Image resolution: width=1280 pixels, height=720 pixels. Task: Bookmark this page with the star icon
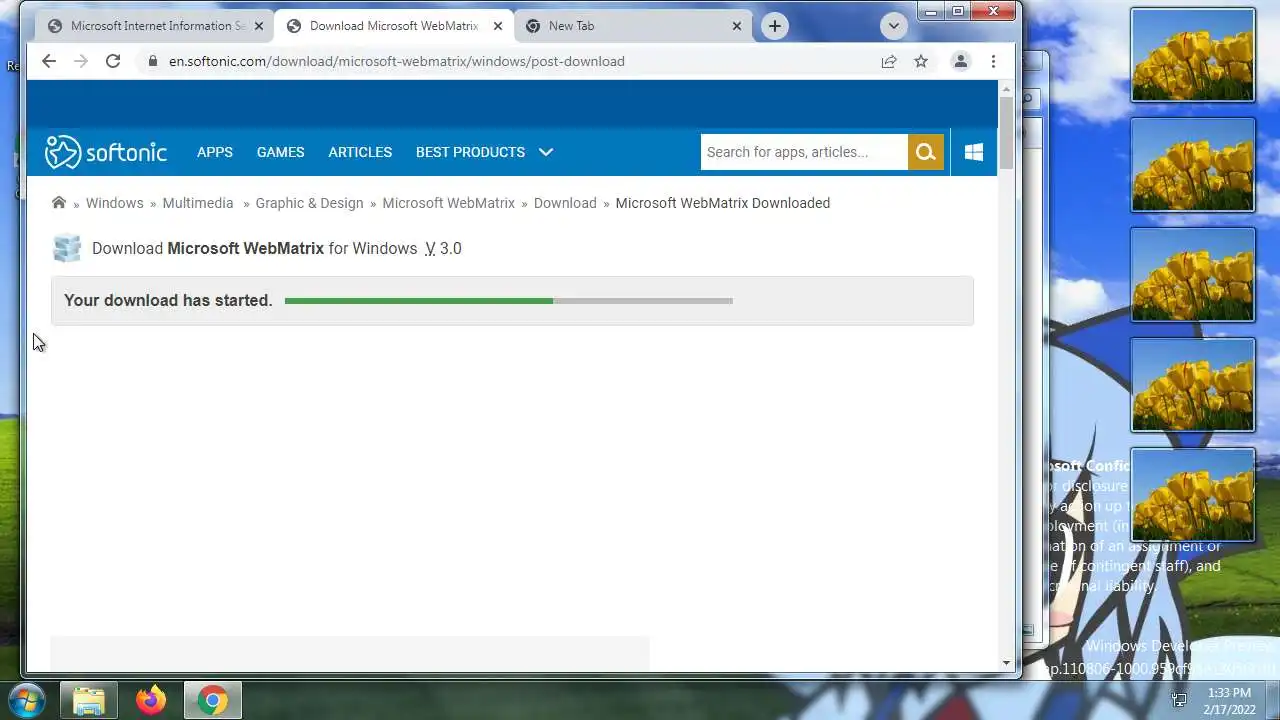point(921,61)
